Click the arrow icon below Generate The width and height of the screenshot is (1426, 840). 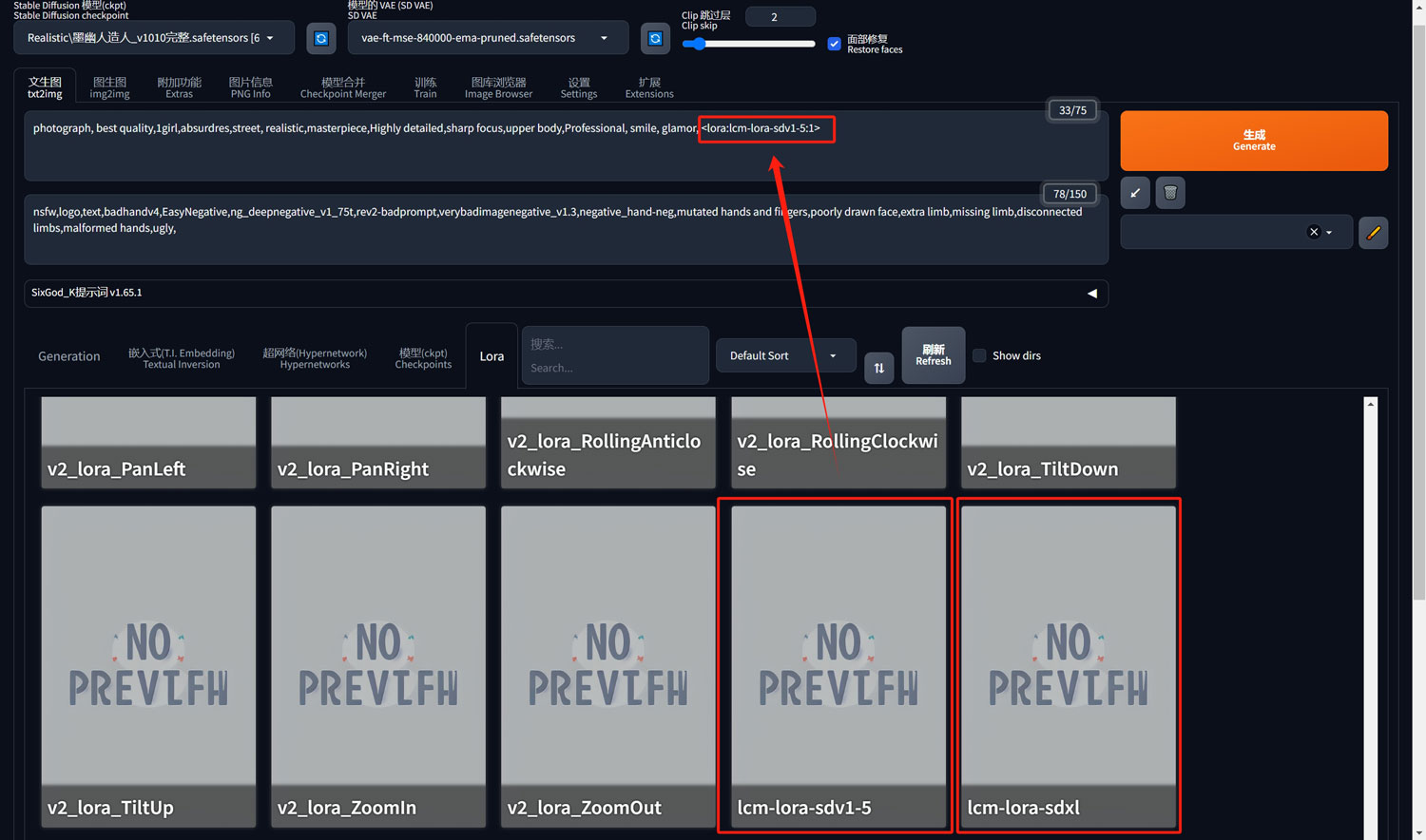tap(1135, 193)
